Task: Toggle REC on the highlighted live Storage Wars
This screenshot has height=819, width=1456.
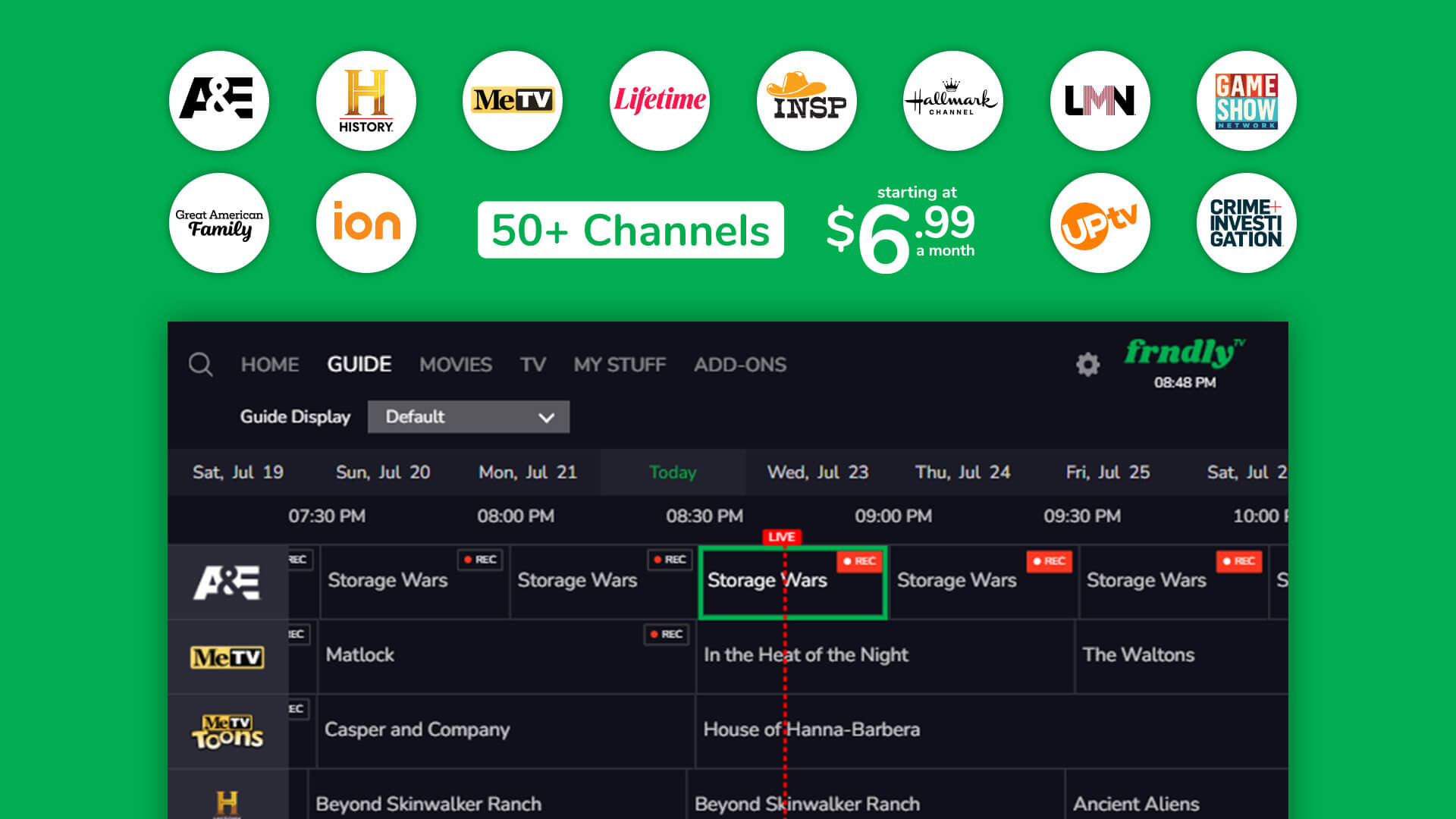Action: point(860,561)
